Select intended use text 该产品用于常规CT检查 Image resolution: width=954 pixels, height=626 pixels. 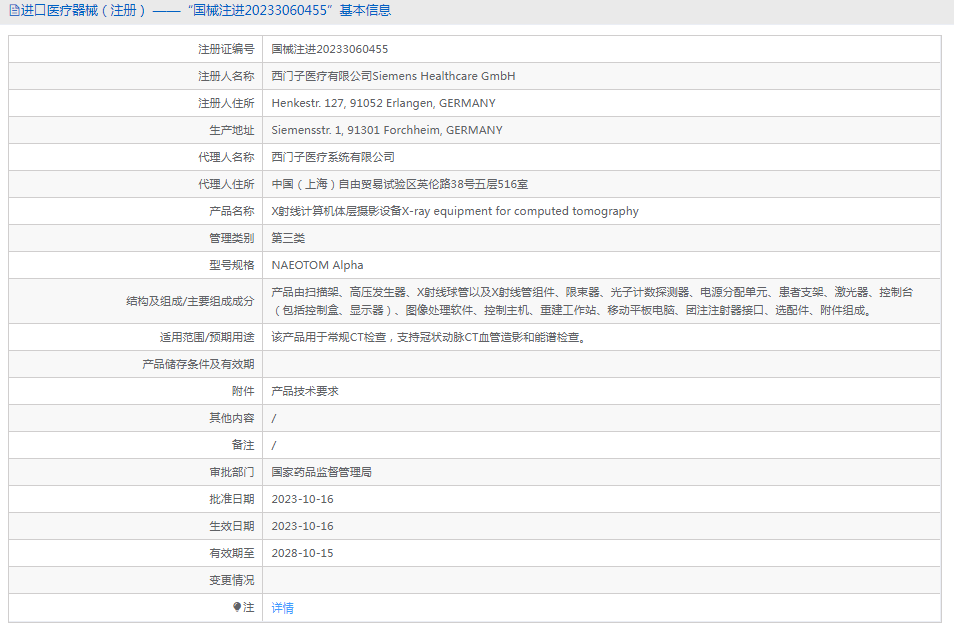click(x=431, y=337)
